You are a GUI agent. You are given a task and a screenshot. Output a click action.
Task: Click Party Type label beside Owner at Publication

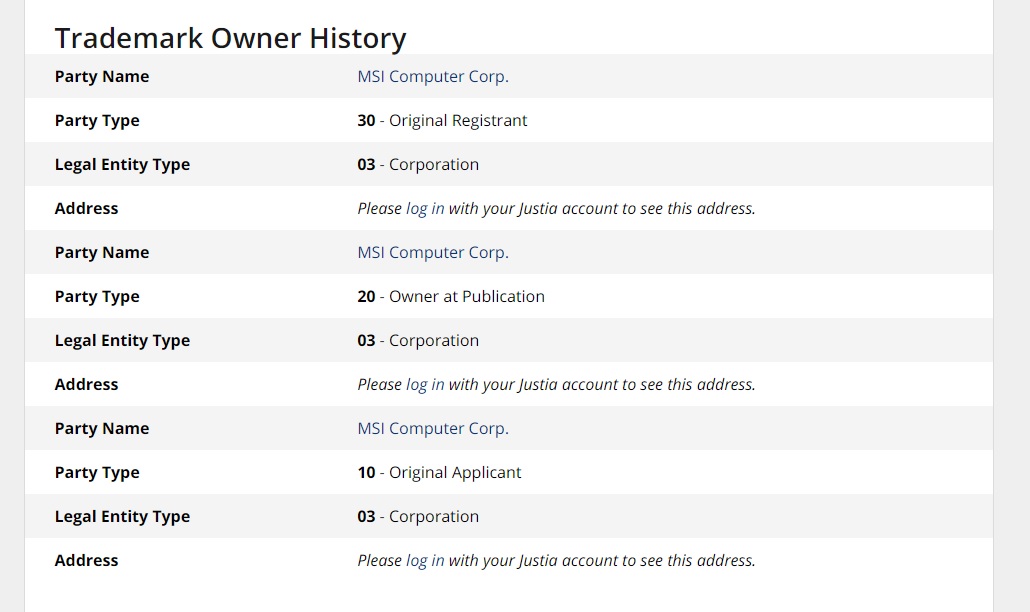click(x=97, y=297)
